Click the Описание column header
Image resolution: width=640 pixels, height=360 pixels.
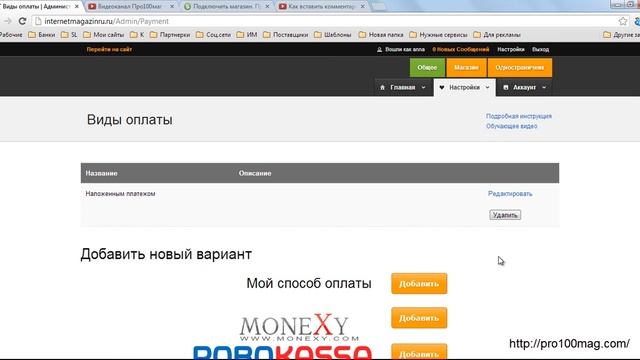point(255,173)
